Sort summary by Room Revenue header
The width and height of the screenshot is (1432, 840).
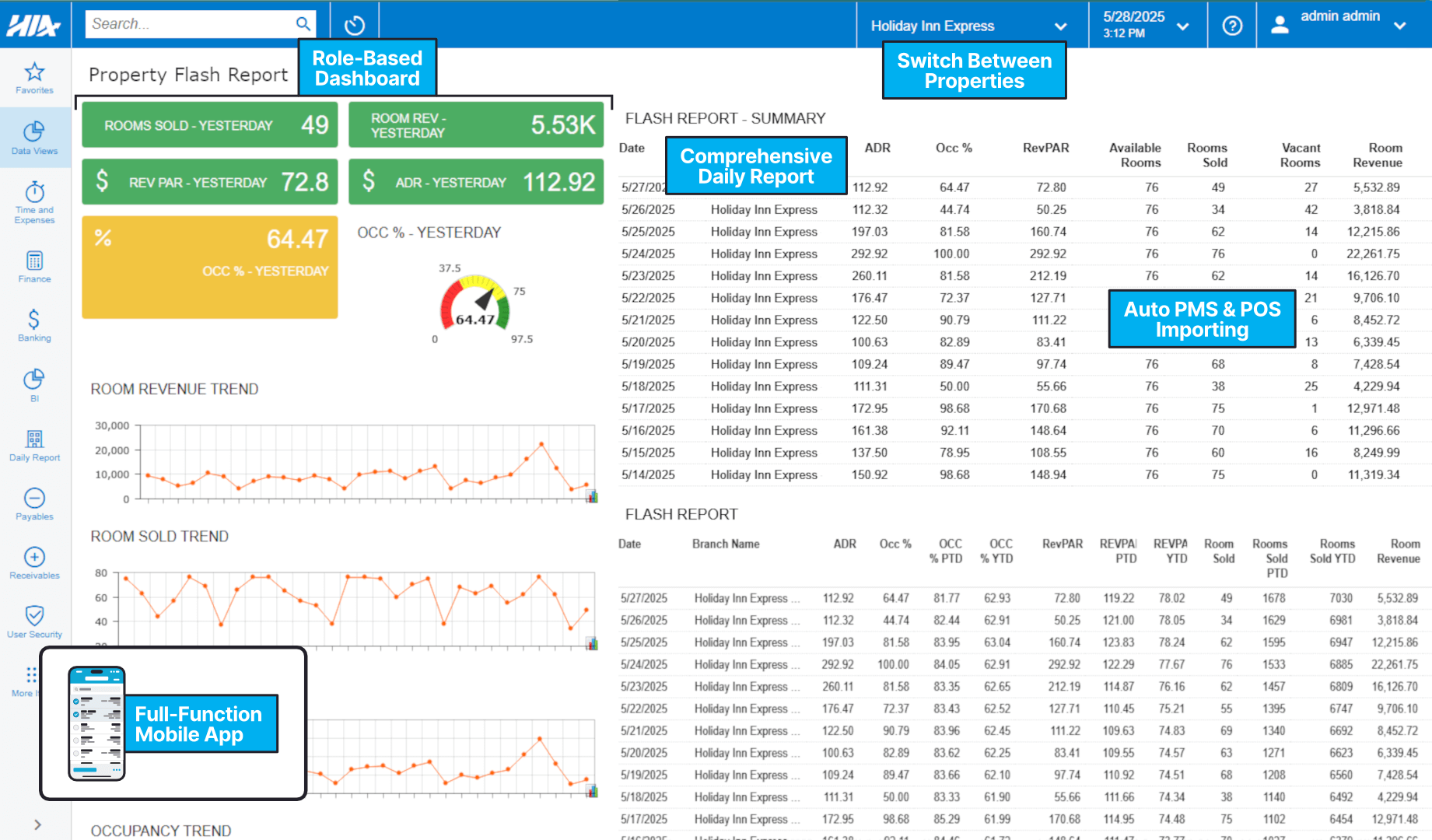[x=1378, y=155]
